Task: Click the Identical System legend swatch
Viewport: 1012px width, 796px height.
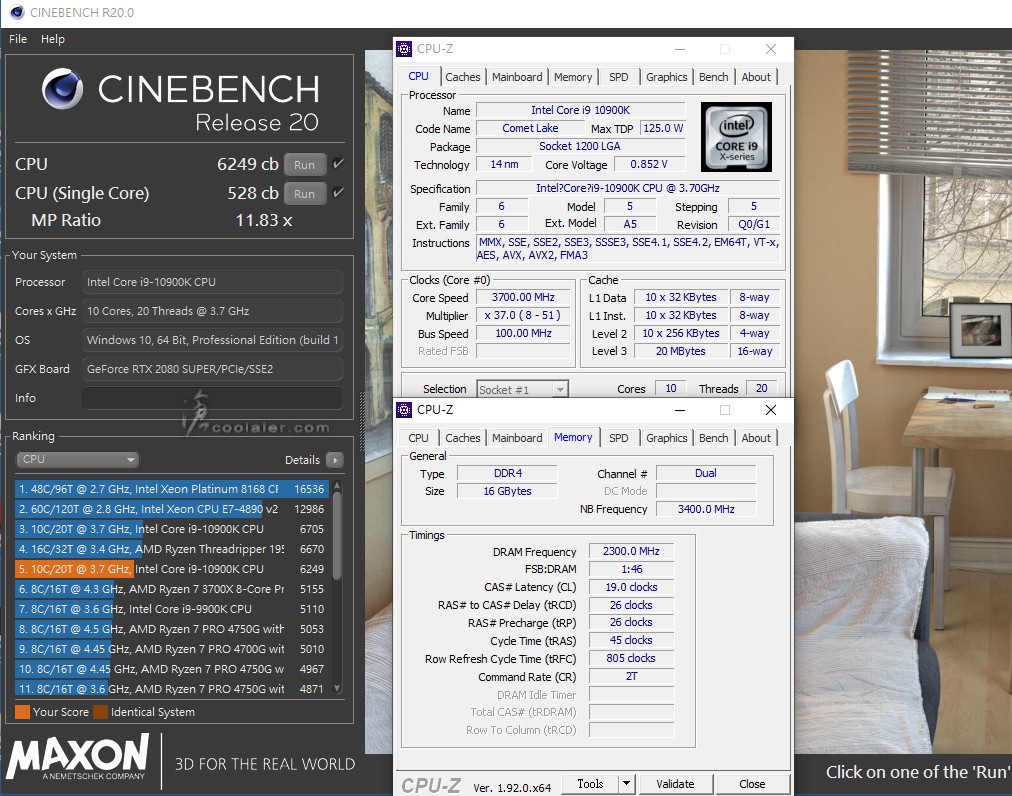Action: click(100, 712)
